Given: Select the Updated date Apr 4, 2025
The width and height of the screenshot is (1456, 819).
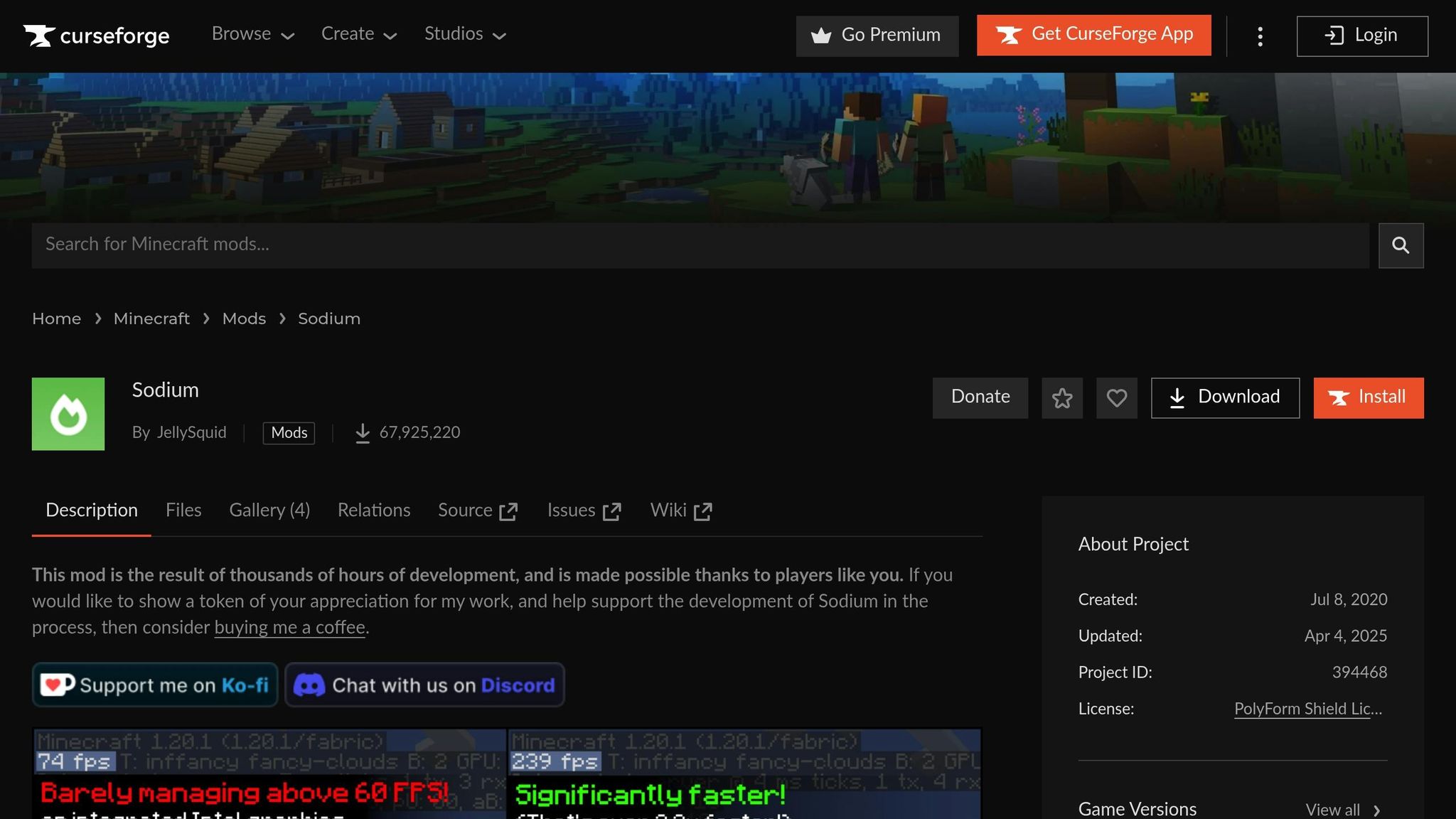Looking at the screenshot, I should [x=1346, y=636].
